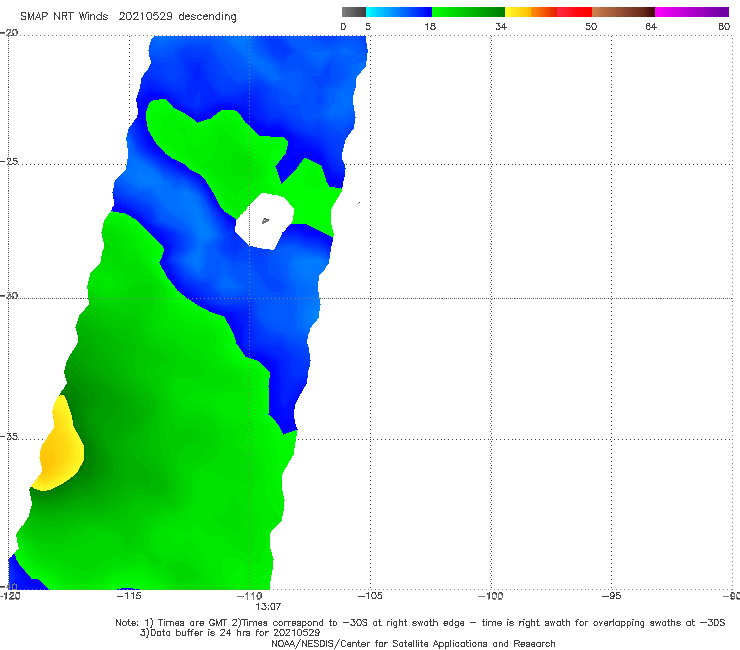Click the brown segment of the color bar

pyautogui.click(x=623, y=12)
